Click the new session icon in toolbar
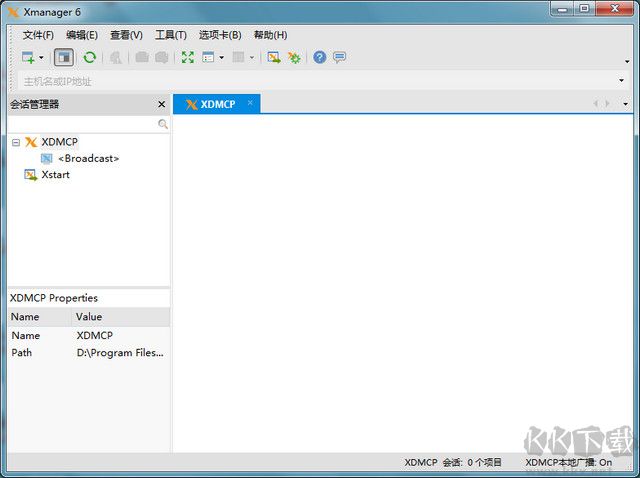Viewport: 640px width, 478px height. tap(28, 57)
